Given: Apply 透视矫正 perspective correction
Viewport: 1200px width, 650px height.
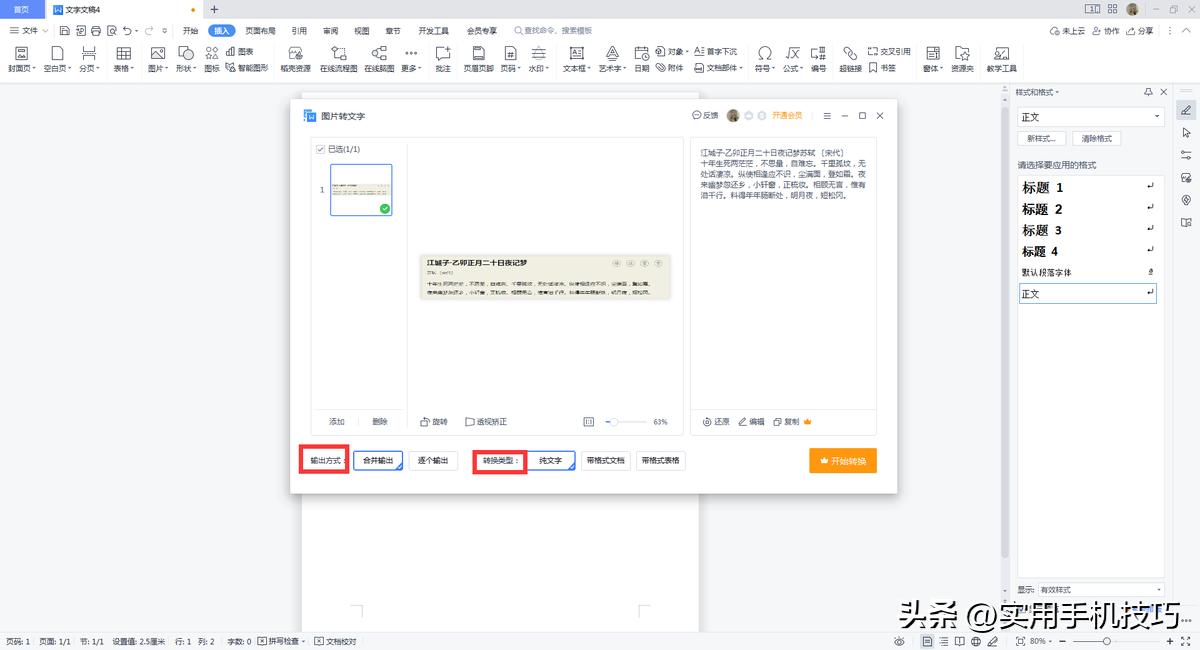Looking at the screenshot, I should tap(485, 422).
